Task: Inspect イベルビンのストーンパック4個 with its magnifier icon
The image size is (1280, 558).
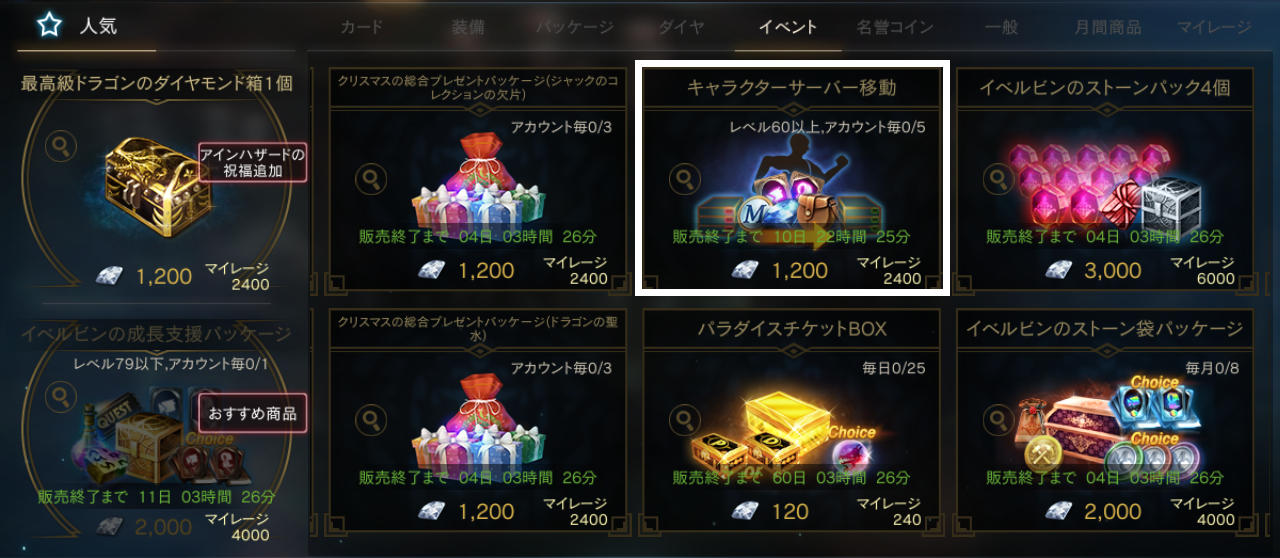Action: pos(999,179)
